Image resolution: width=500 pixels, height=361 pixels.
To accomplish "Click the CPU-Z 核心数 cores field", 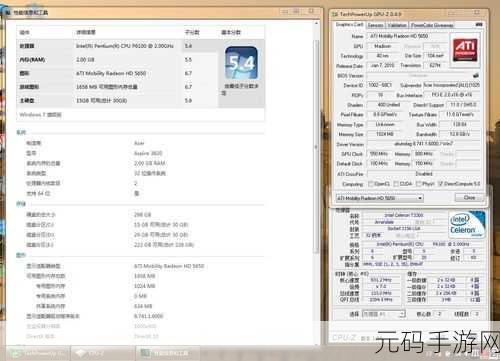I will (440, 314).
